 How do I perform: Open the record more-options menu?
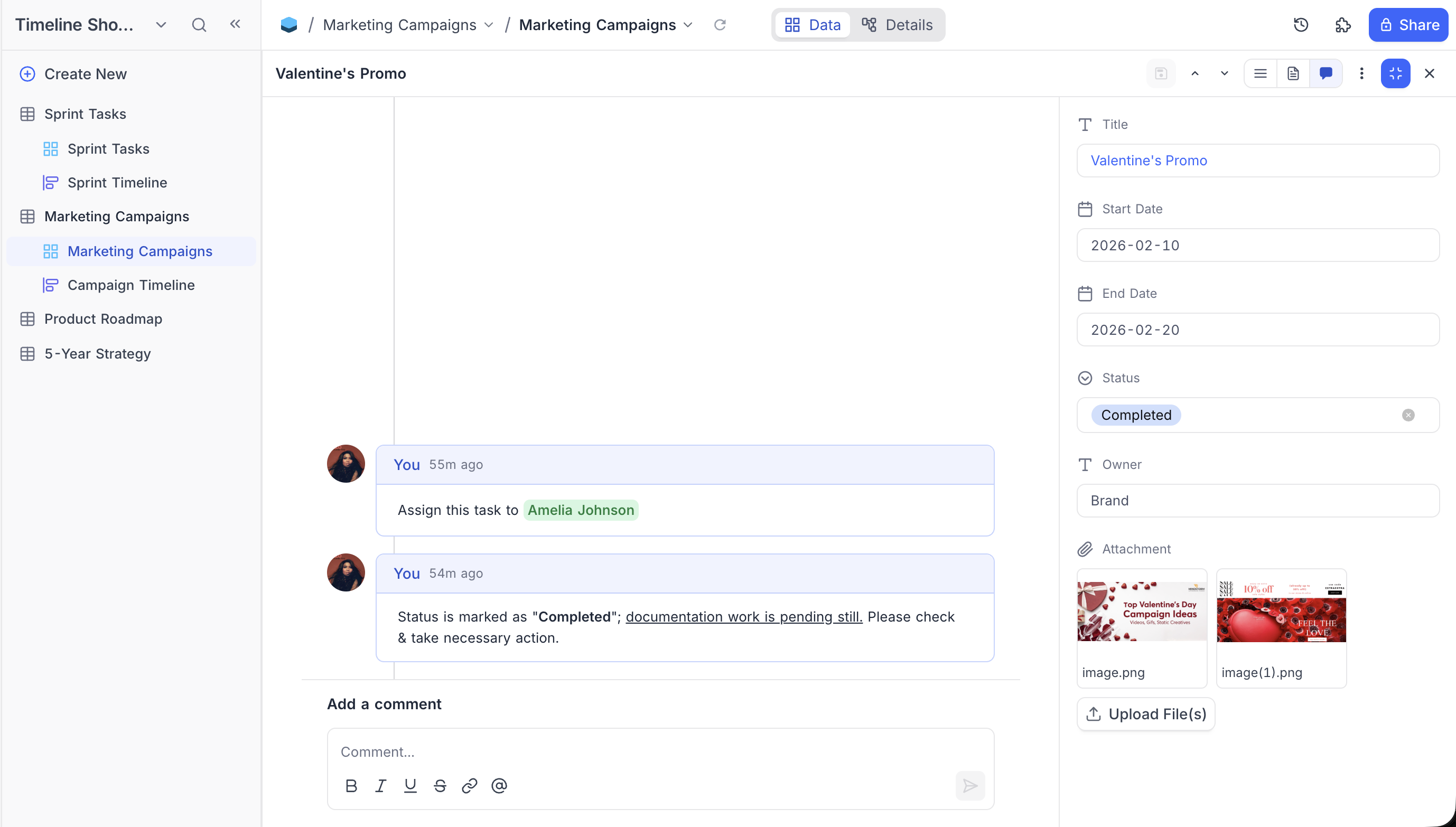tap(1361, 73)
